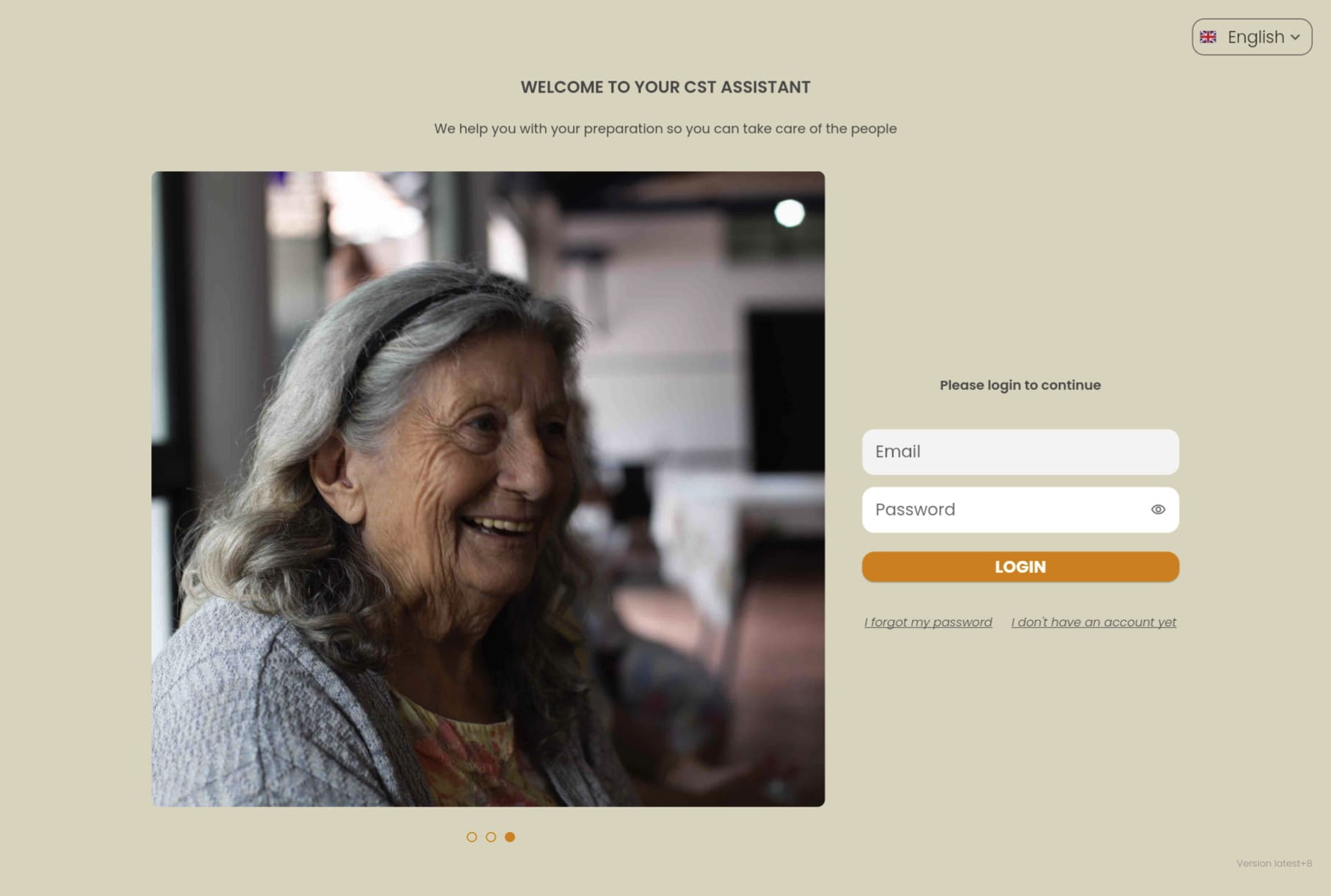
Task: Select the first carousel dot indicator
Action: point(472,837)
